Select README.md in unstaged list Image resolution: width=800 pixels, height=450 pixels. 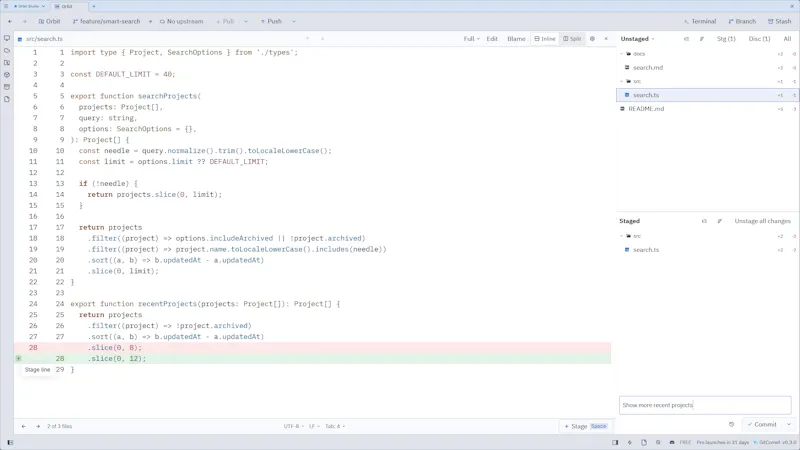point(707,109)
